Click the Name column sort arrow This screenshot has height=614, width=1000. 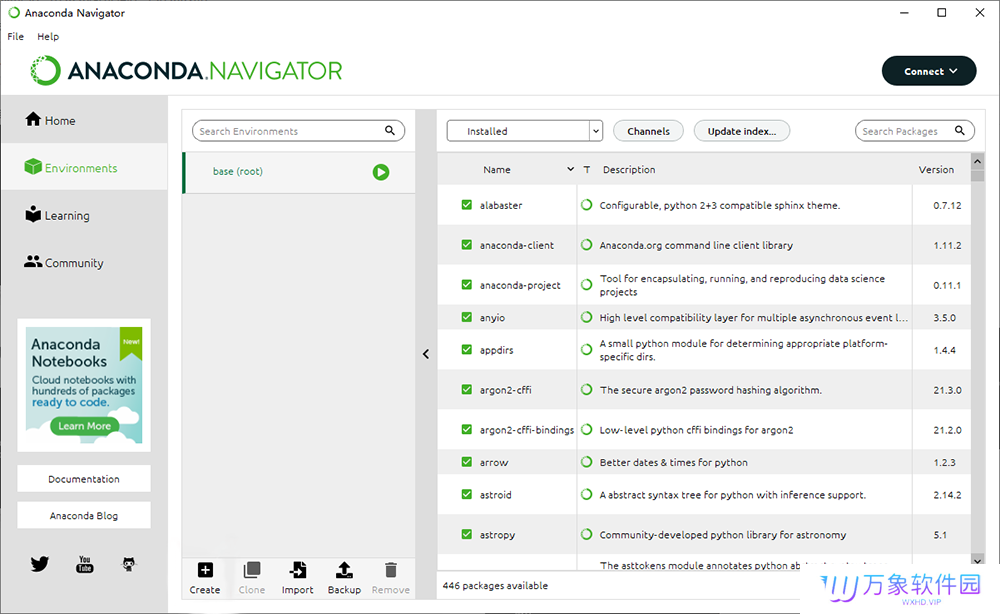(570, 169)
